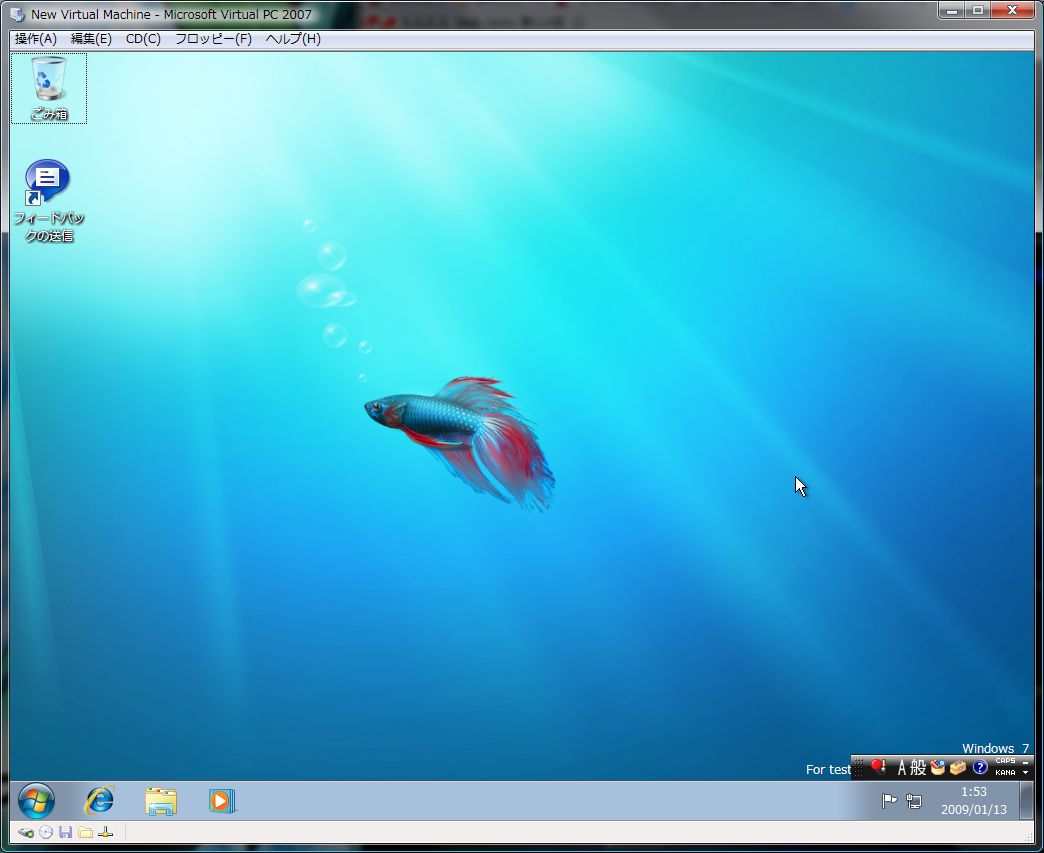Close the Virtual PC 2007 window
1044x853 pixels.
coord(1013,10)
